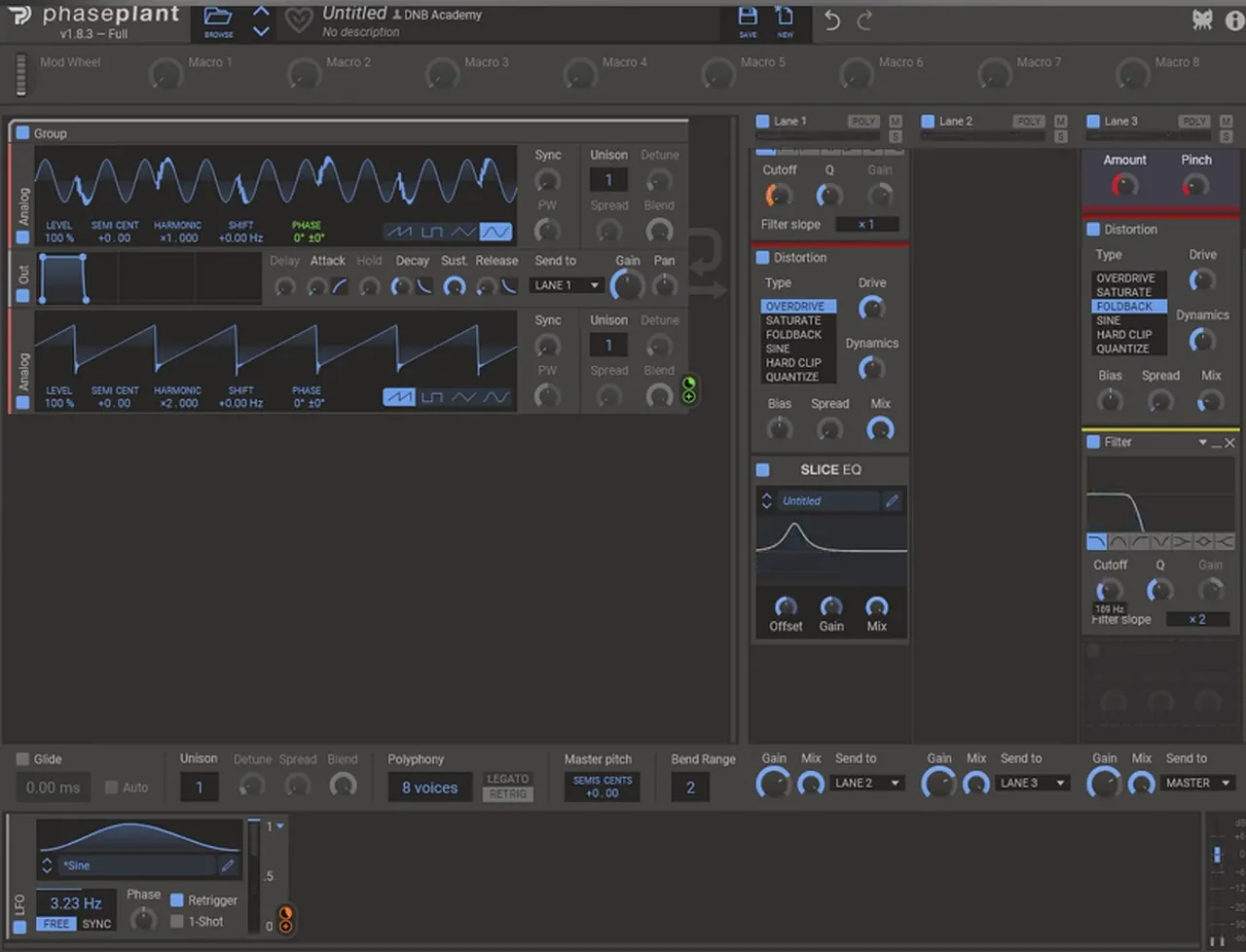The height and width of the screenshot is (952, 1246).
Task: Enable LFO 1-Shot checkbox
Action: (x=177, y=921)
